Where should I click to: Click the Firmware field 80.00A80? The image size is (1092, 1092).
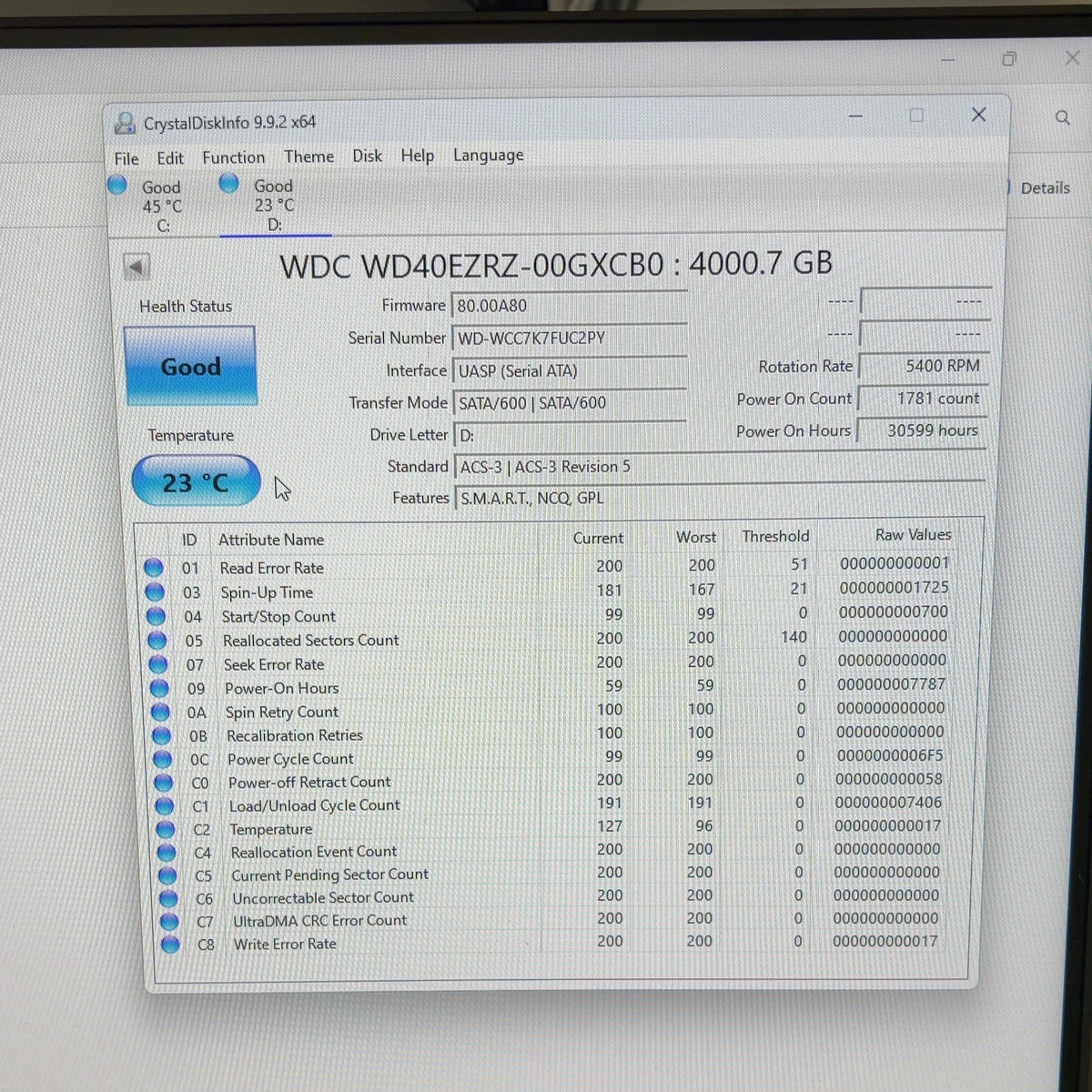569,306
